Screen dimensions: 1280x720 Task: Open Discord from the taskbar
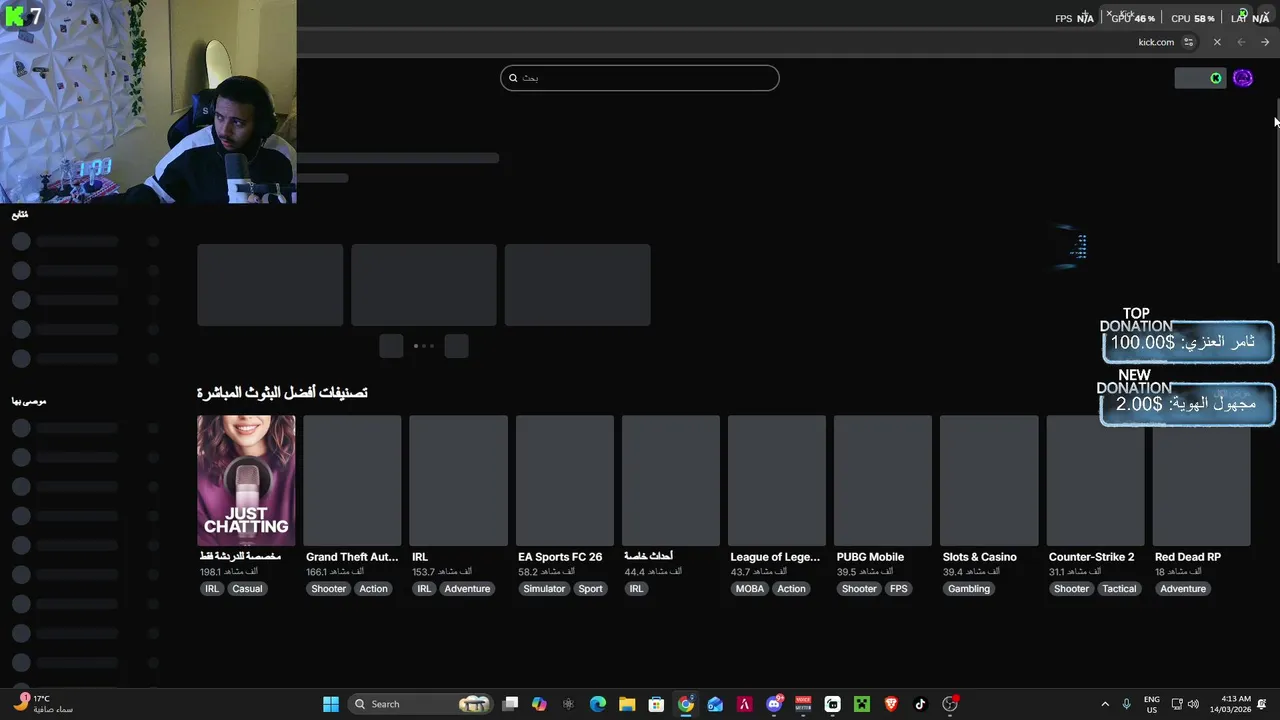pyautogui.click(x=774, y=704)
